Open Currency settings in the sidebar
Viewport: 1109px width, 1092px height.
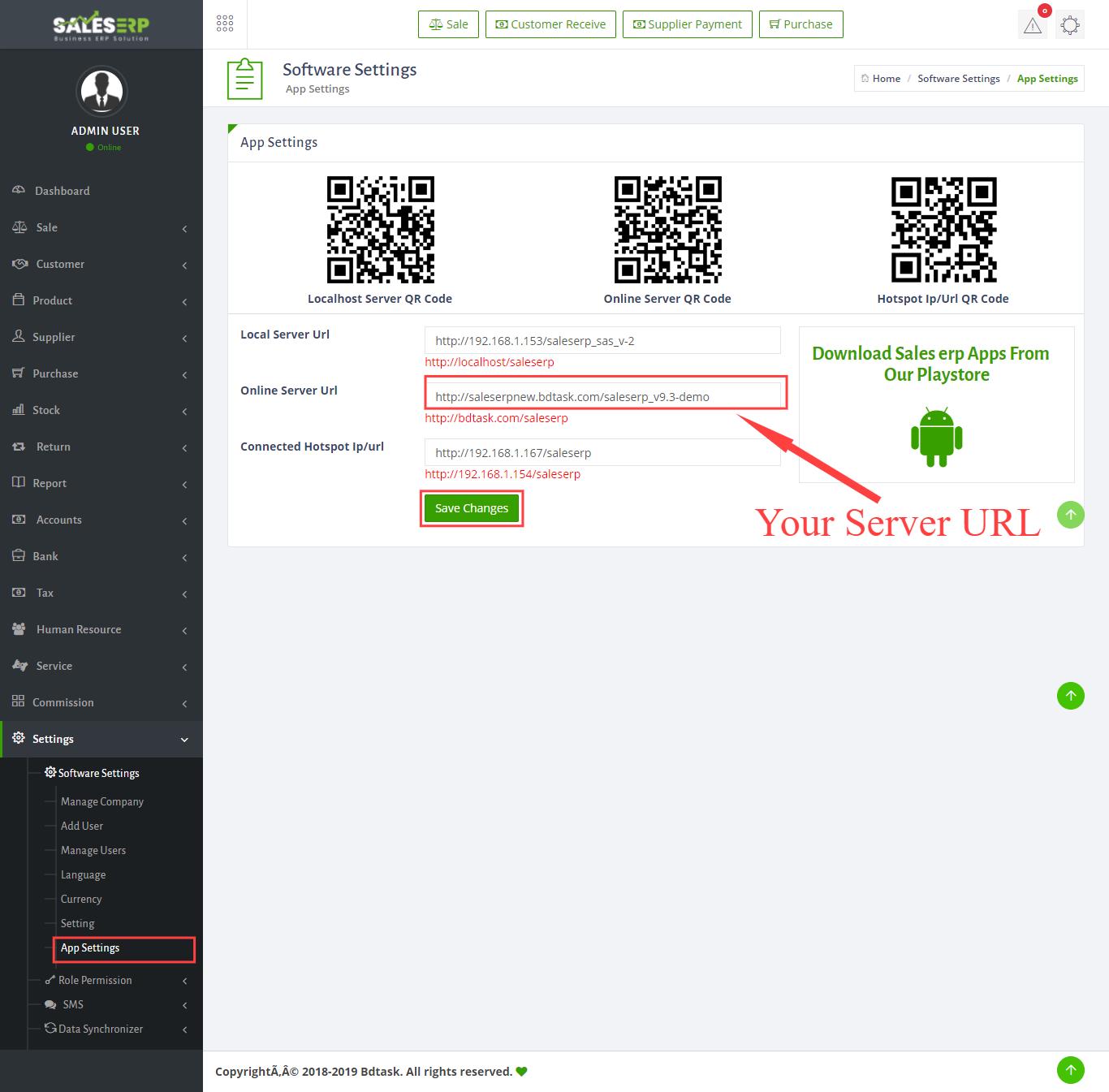click(81, 899)
